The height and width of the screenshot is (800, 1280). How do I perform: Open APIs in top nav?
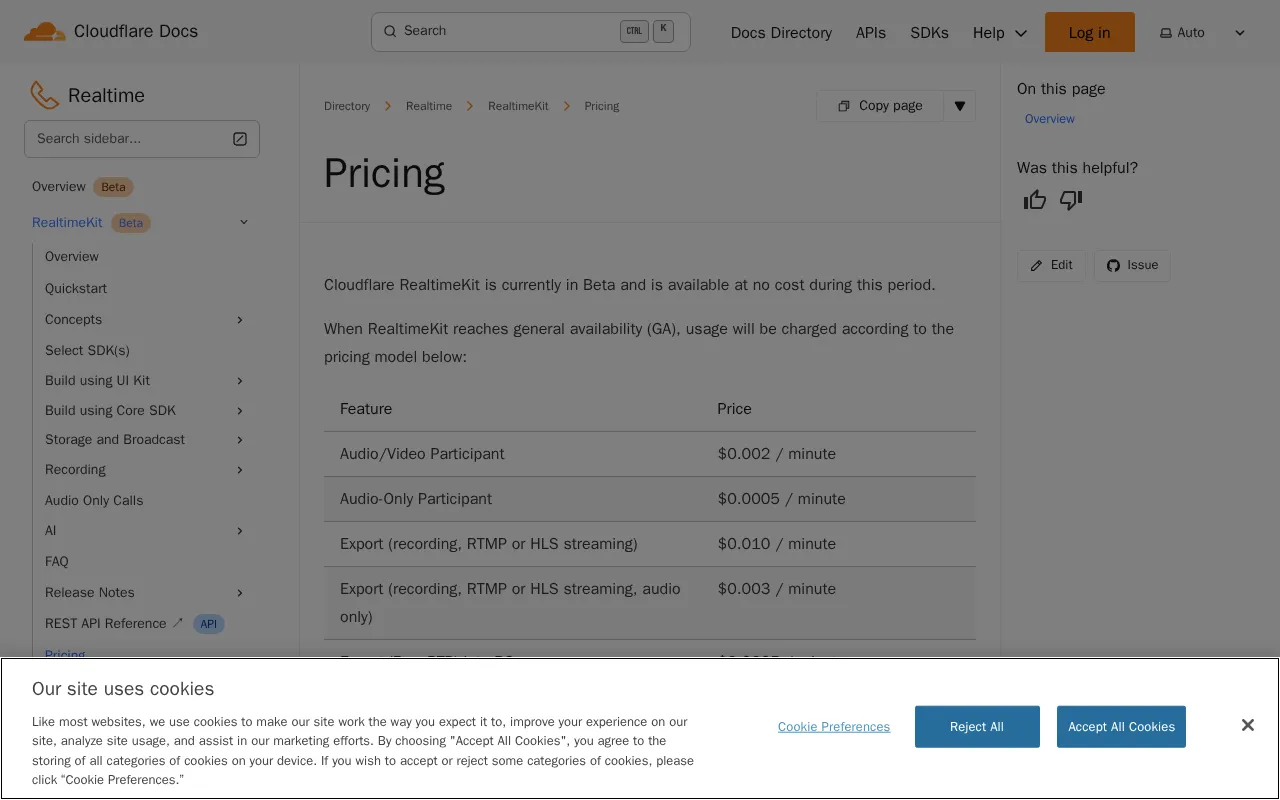[871, 33]
